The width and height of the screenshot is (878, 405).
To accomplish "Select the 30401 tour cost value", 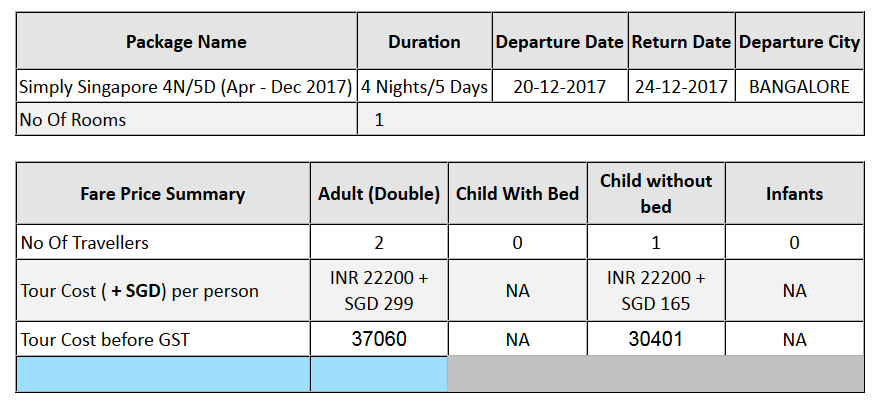I will pos(656,339).
